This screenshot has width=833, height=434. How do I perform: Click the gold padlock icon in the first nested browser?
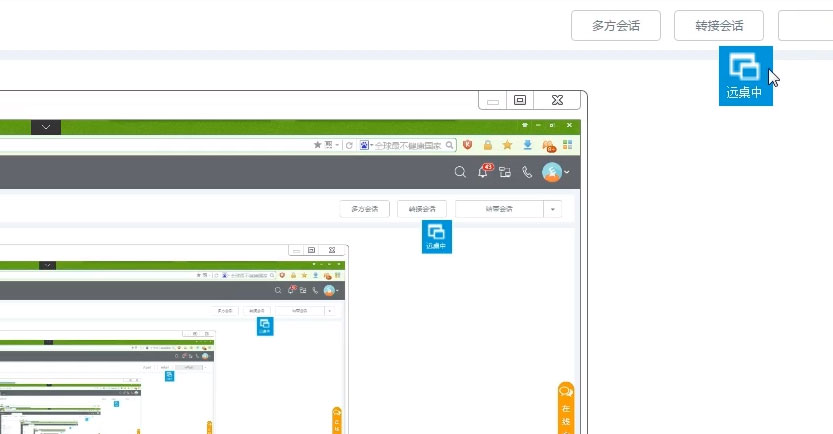pyautogui.click(x=488, y=144)
